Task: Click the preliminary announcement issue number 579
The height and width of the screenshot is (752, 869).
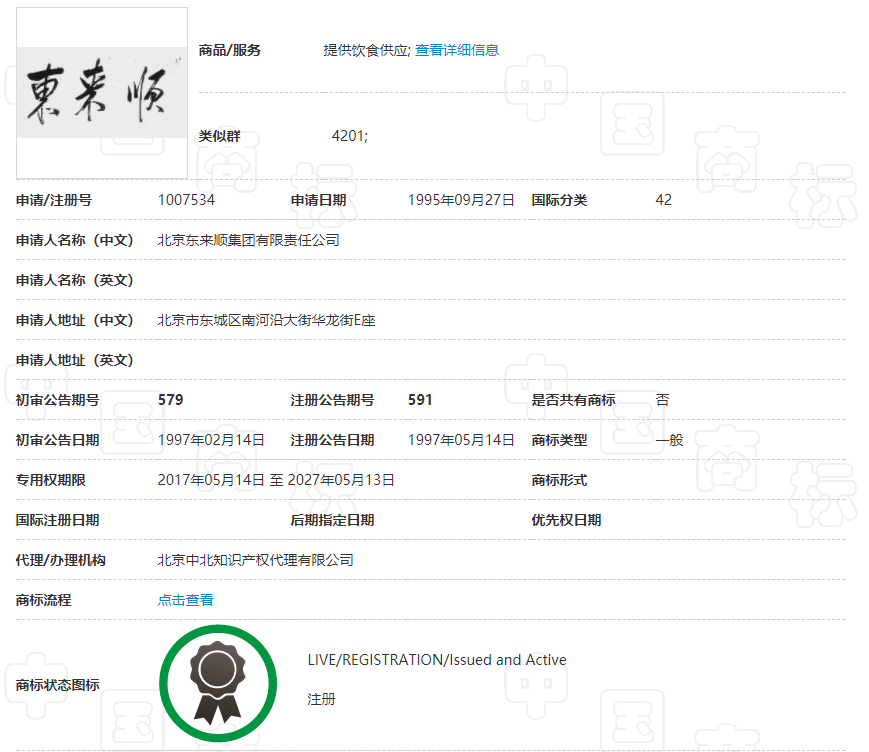Action: pyautogui.click(x=171, y=400)
